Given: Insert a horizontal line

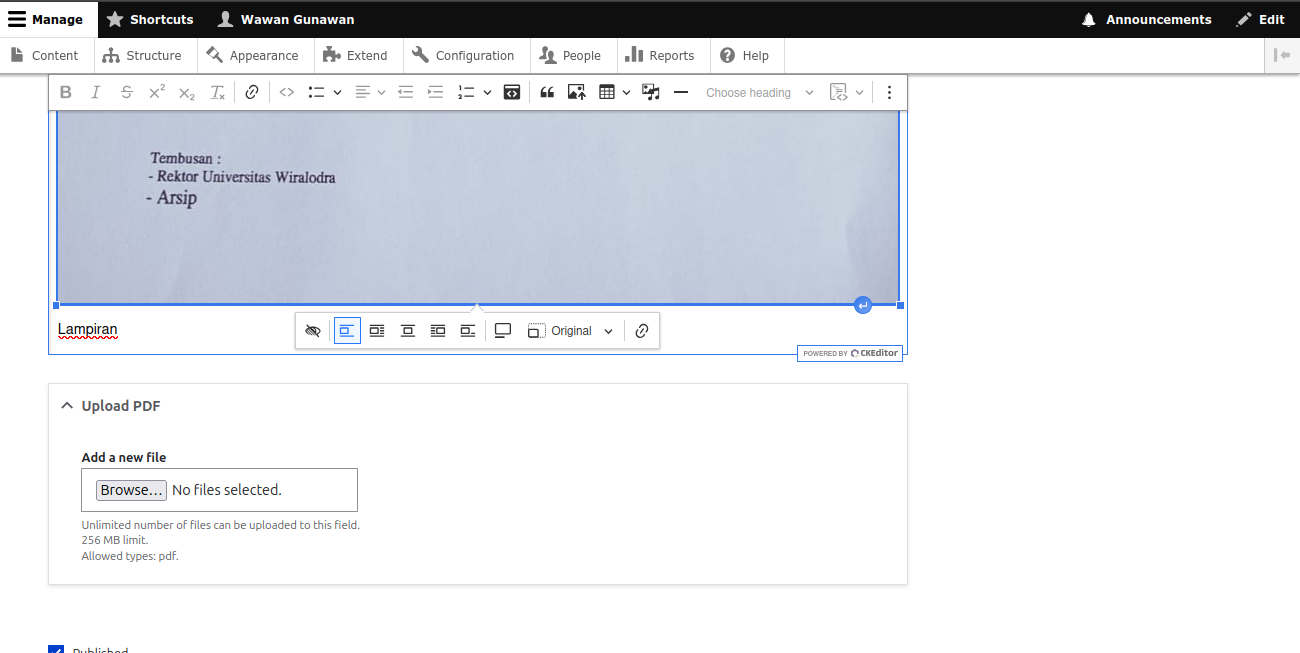Looking at the screenshot, I should (x=681, y=92).
